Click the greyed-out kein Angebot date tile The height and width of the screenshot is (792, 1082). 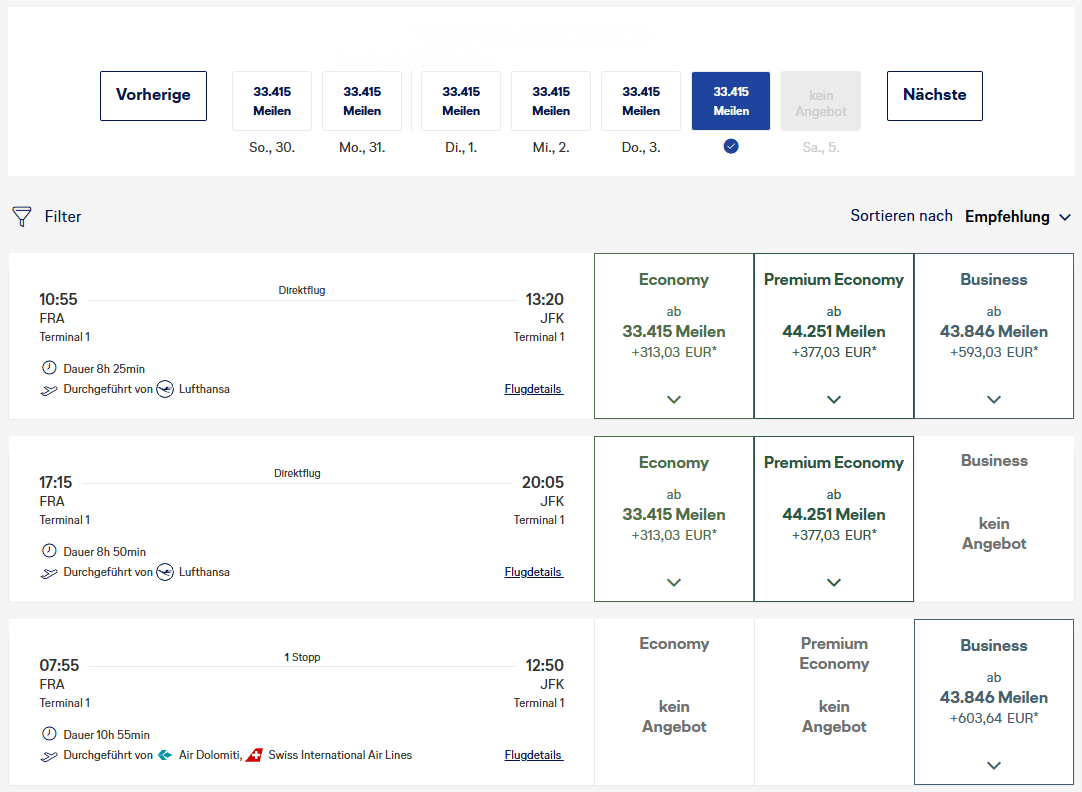tap(820, 100)
